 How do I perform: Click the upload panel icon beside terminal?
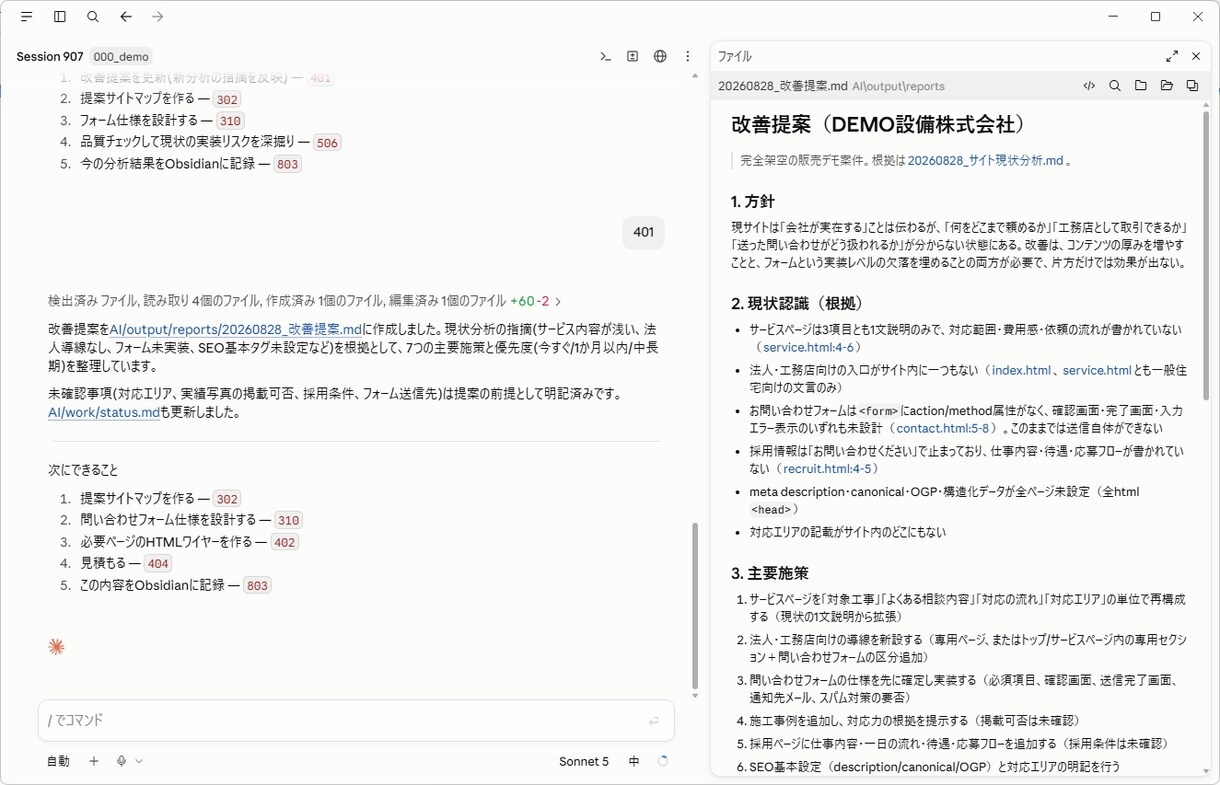(x=633, y=57)
